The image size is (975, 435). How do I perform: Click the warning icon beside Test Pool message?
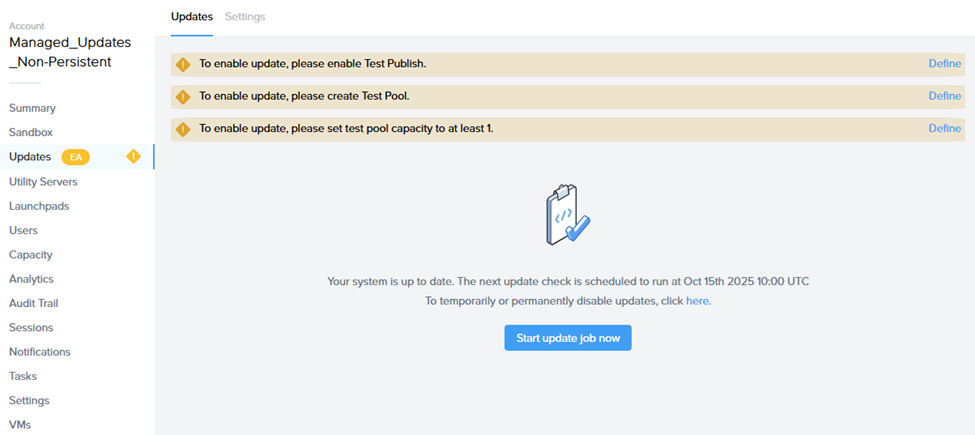(183, 97)
